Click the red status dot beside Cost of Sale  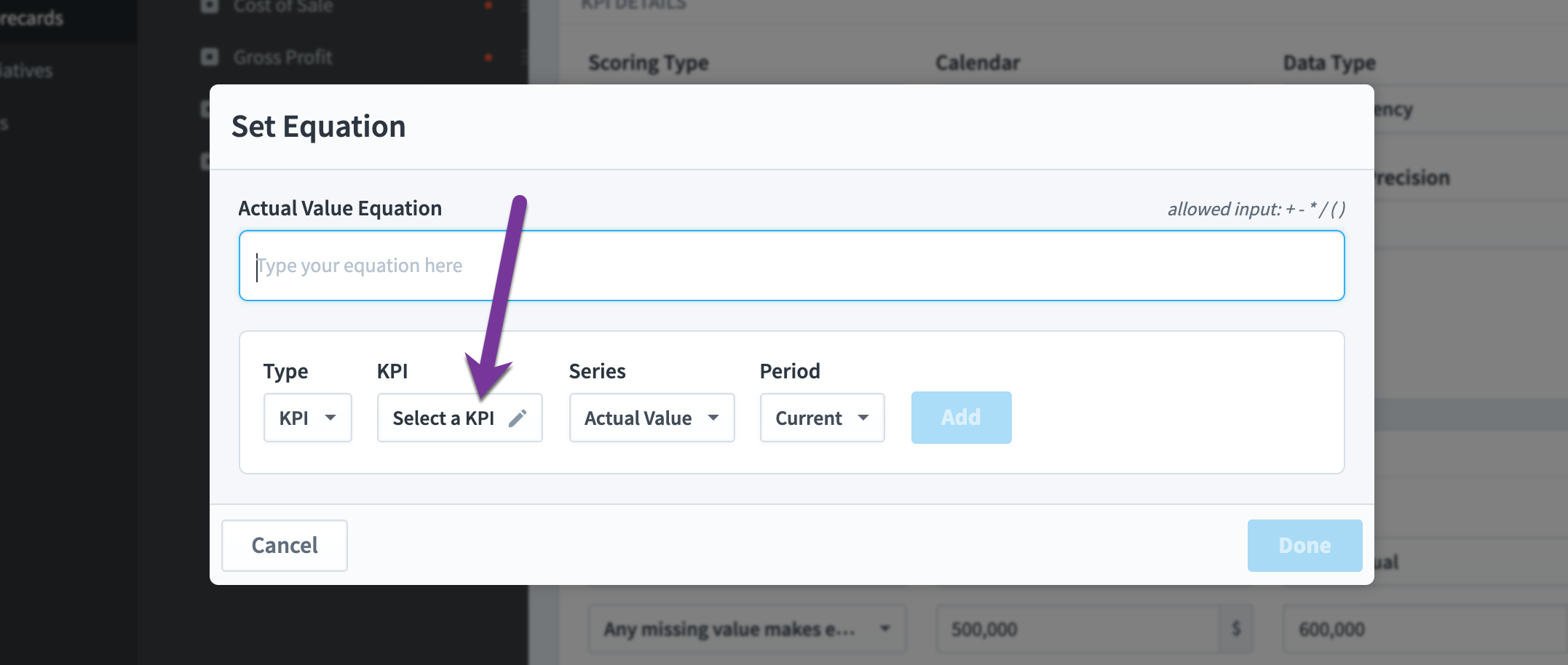click(x=488, y=6)
